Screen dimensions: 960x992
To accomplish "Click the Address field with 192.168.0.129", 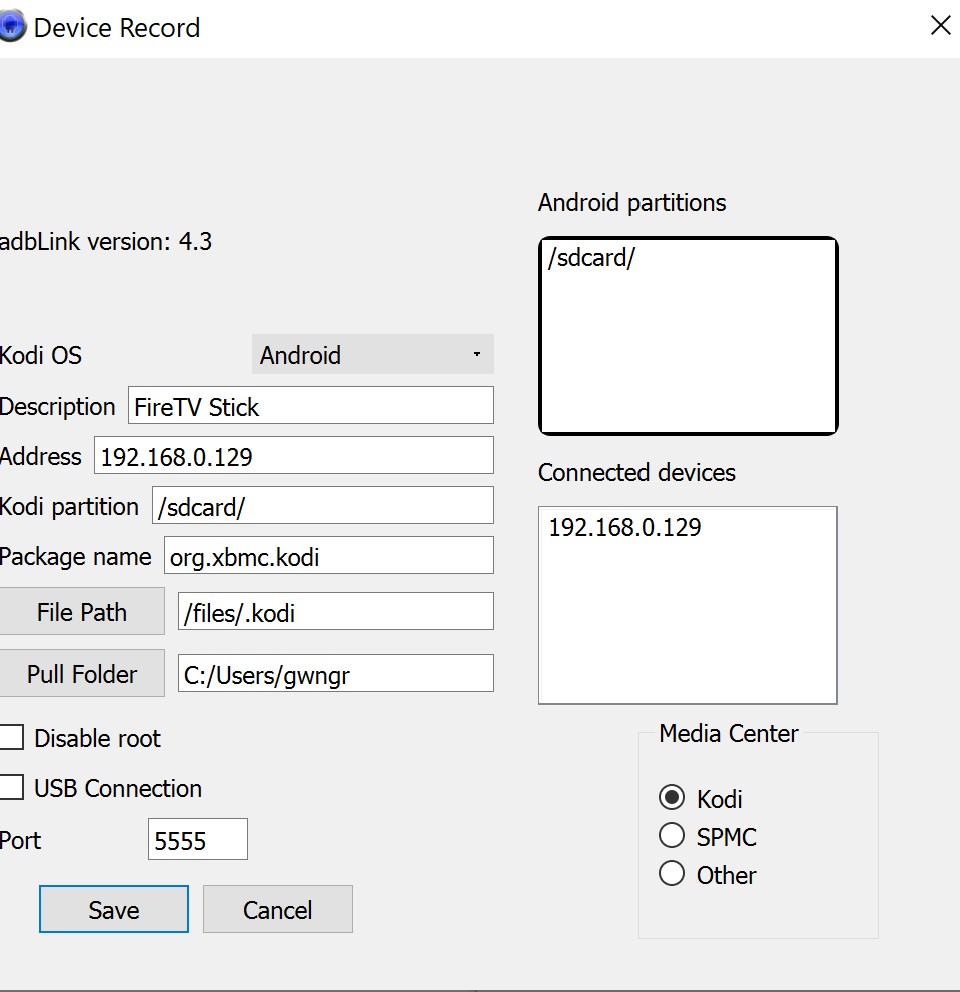I will pyautogui.click(x=294, y=456).
